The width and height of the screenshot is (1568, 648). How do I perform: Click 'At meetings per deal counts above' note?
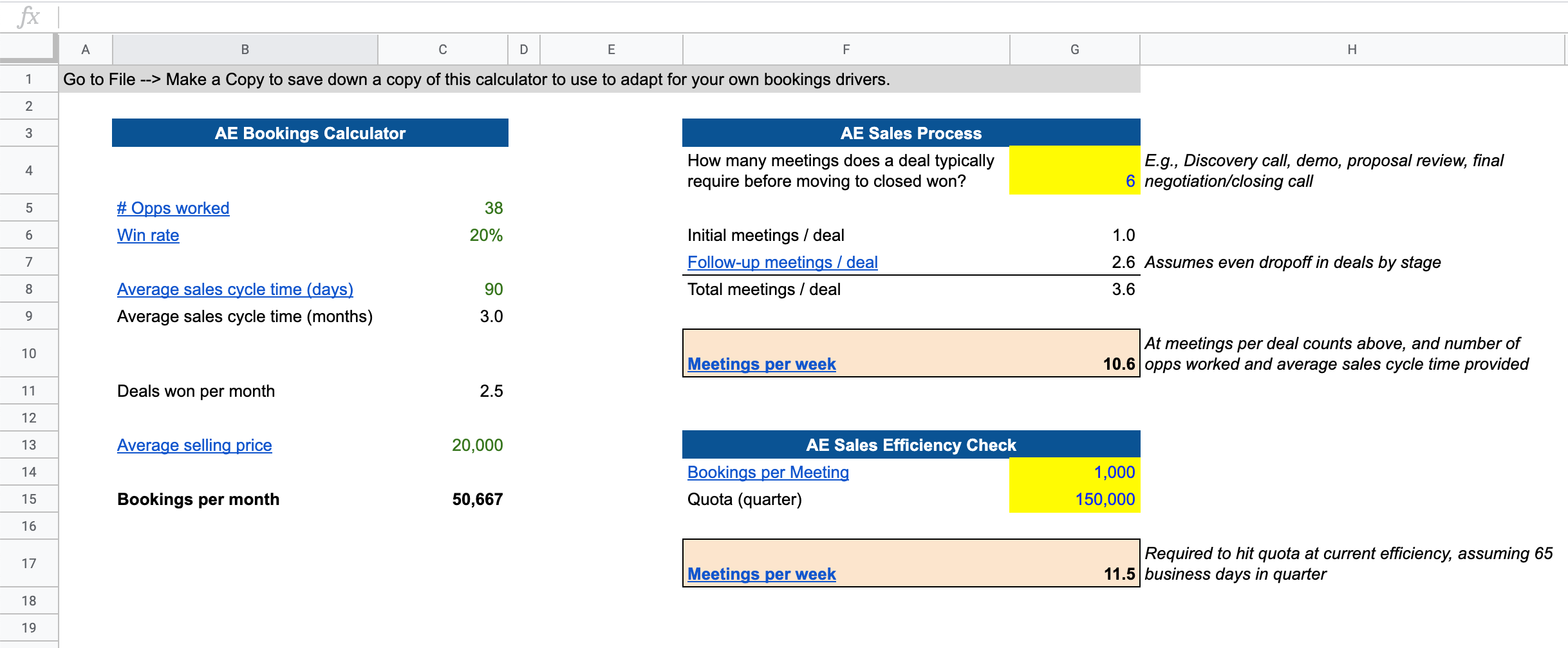1336,354
